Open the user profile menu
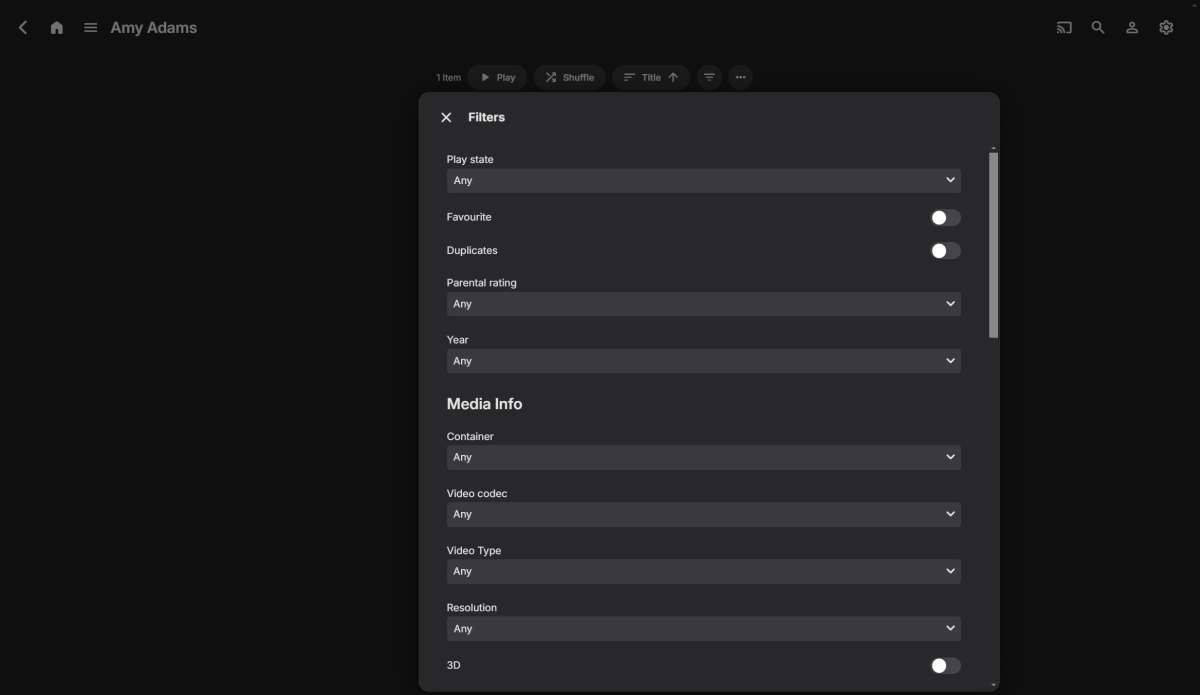The width and height of the screenshot is (1200, 695). [1131, 27]
